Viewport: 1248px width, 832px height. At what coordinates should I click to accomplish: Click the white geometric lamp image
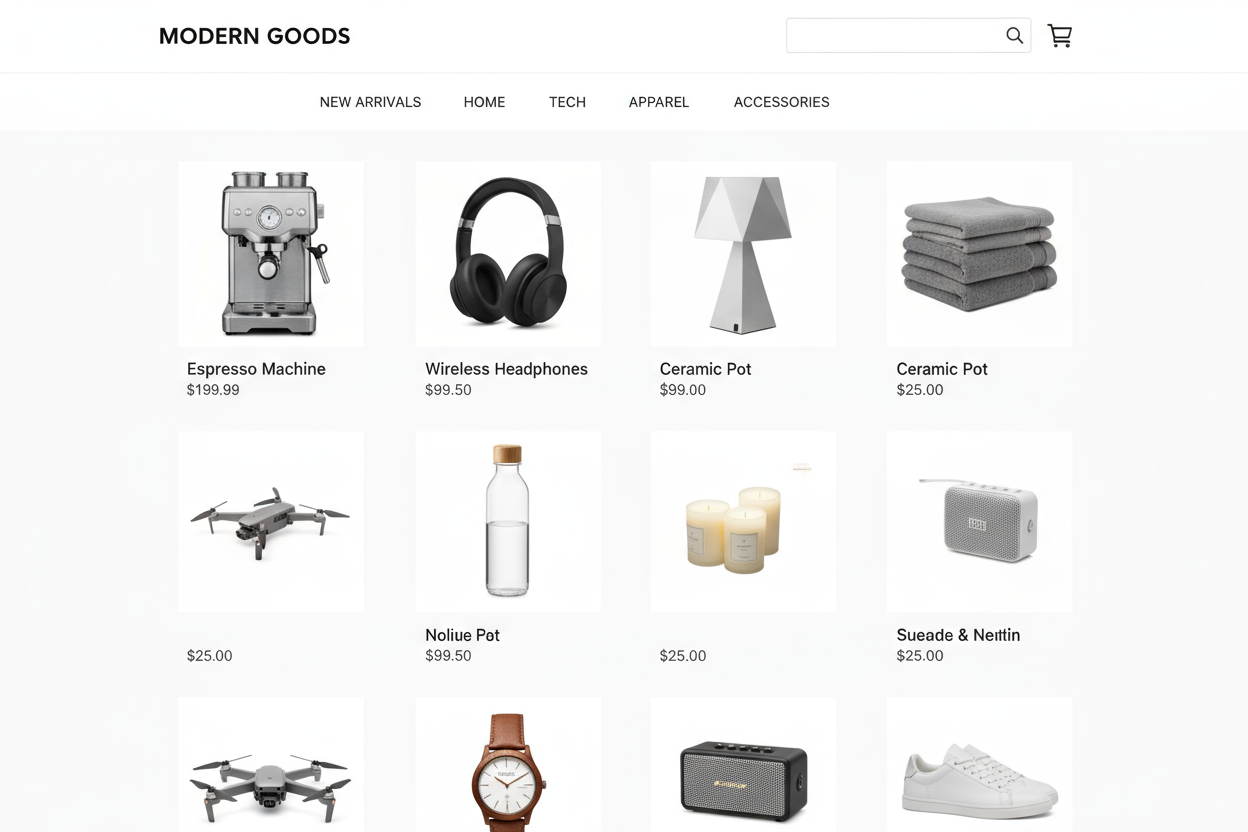(743, 254)
